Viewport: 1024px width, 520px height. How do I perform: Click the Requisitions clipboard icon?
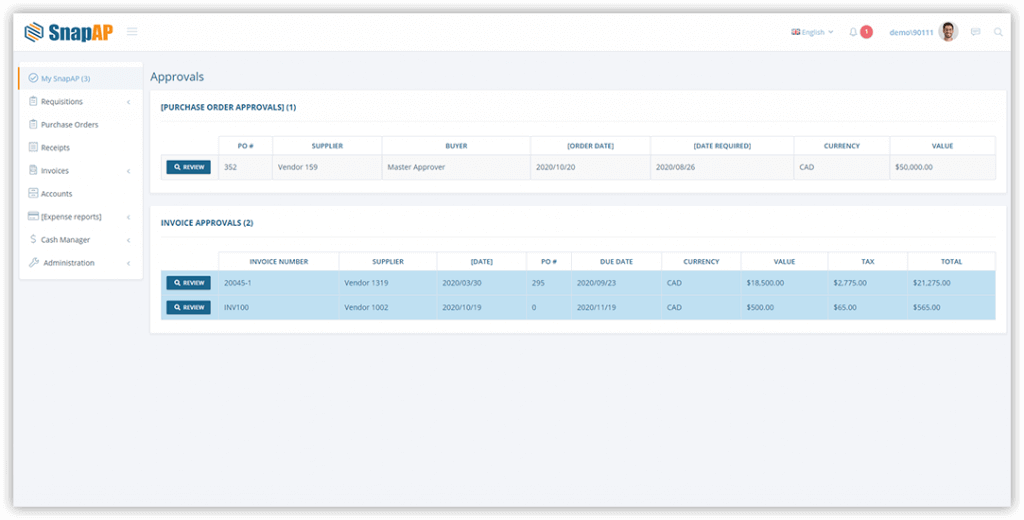point(33,101)
